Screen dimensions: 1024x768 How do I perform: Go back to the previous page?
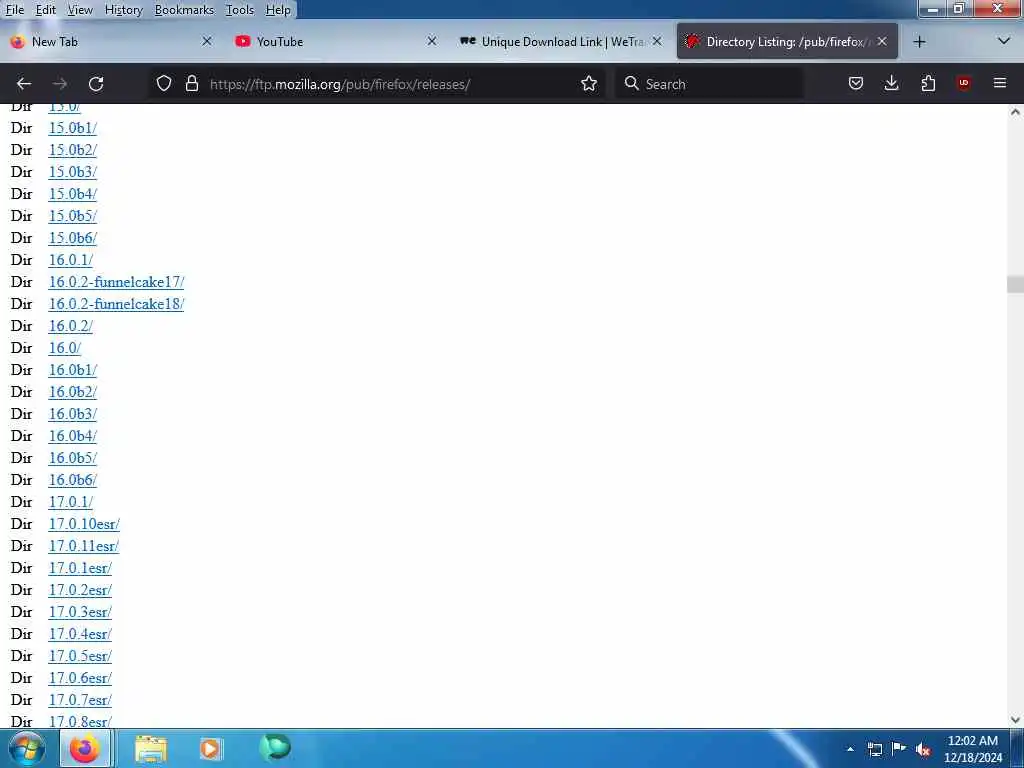click(x=24, y=84)
